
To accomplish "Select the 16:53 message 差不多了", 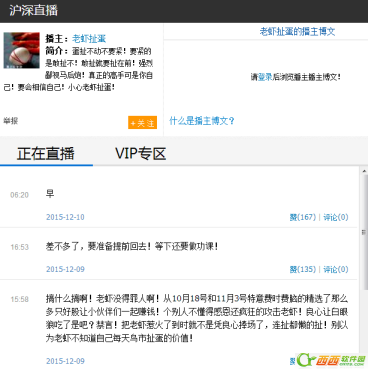I will 132,247.
